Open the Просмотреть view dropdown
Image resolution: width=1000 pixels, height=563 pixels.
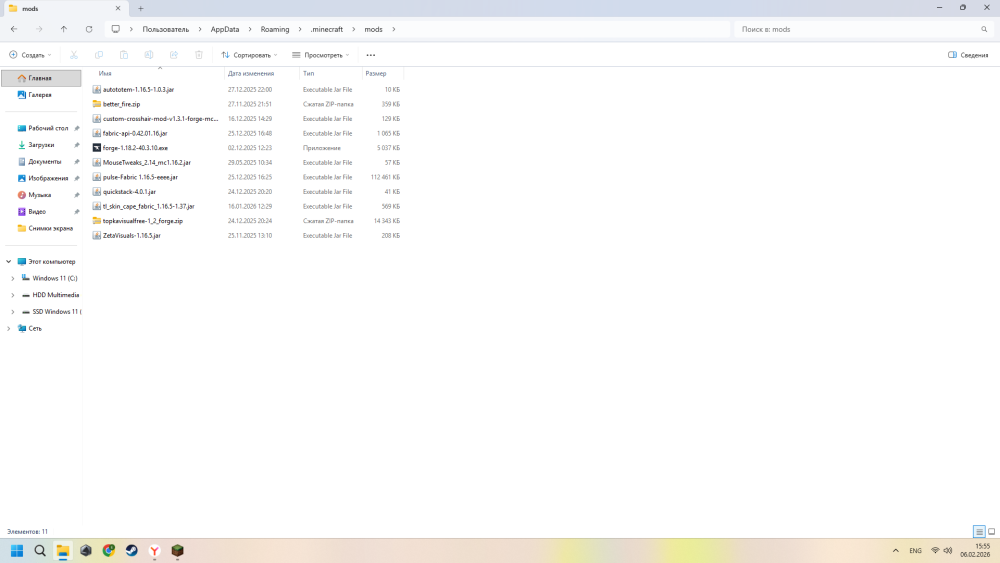click(321, 55)
